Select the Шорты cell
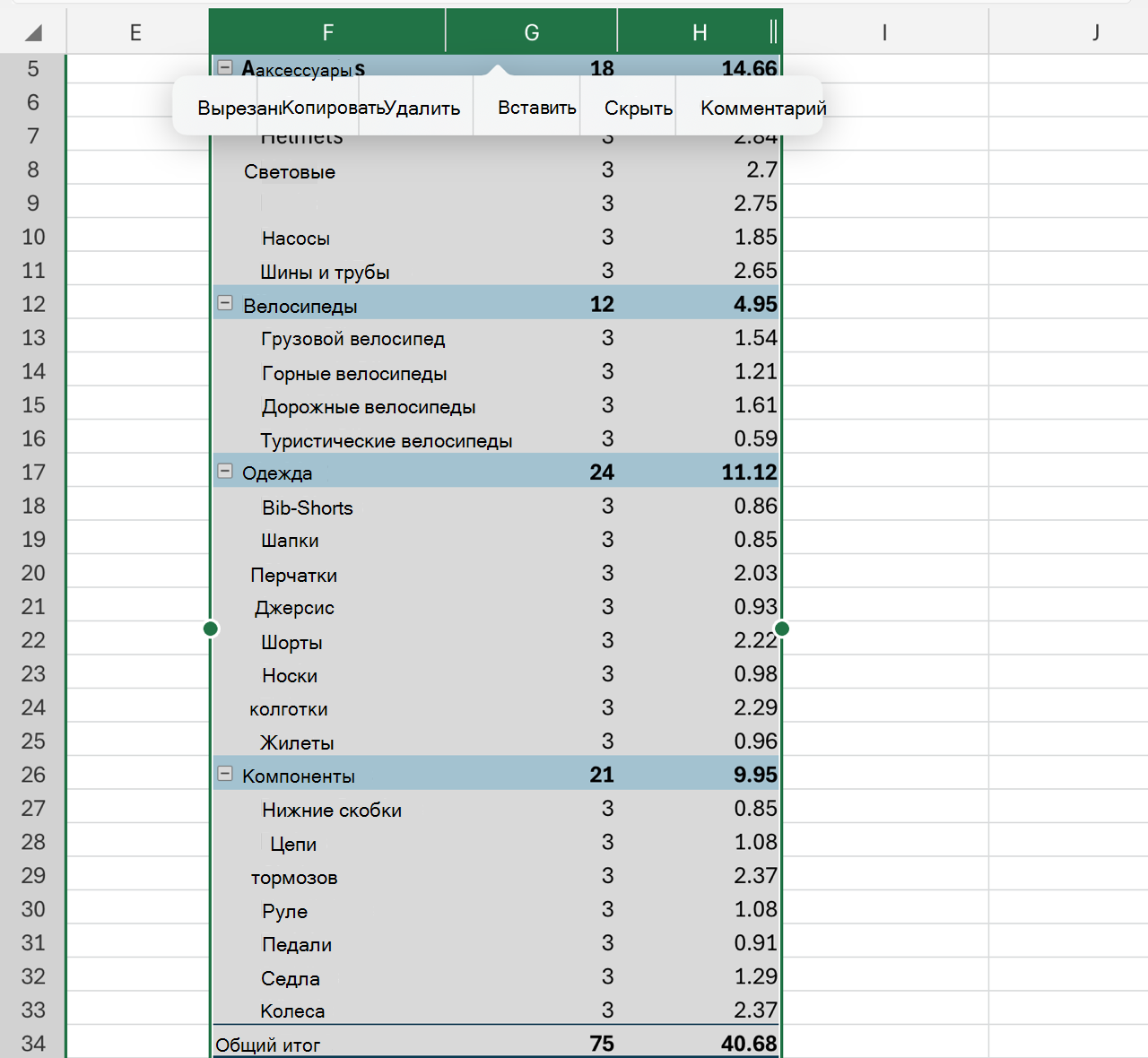Screen dimensions: 1148x1058 coord(327,641)
